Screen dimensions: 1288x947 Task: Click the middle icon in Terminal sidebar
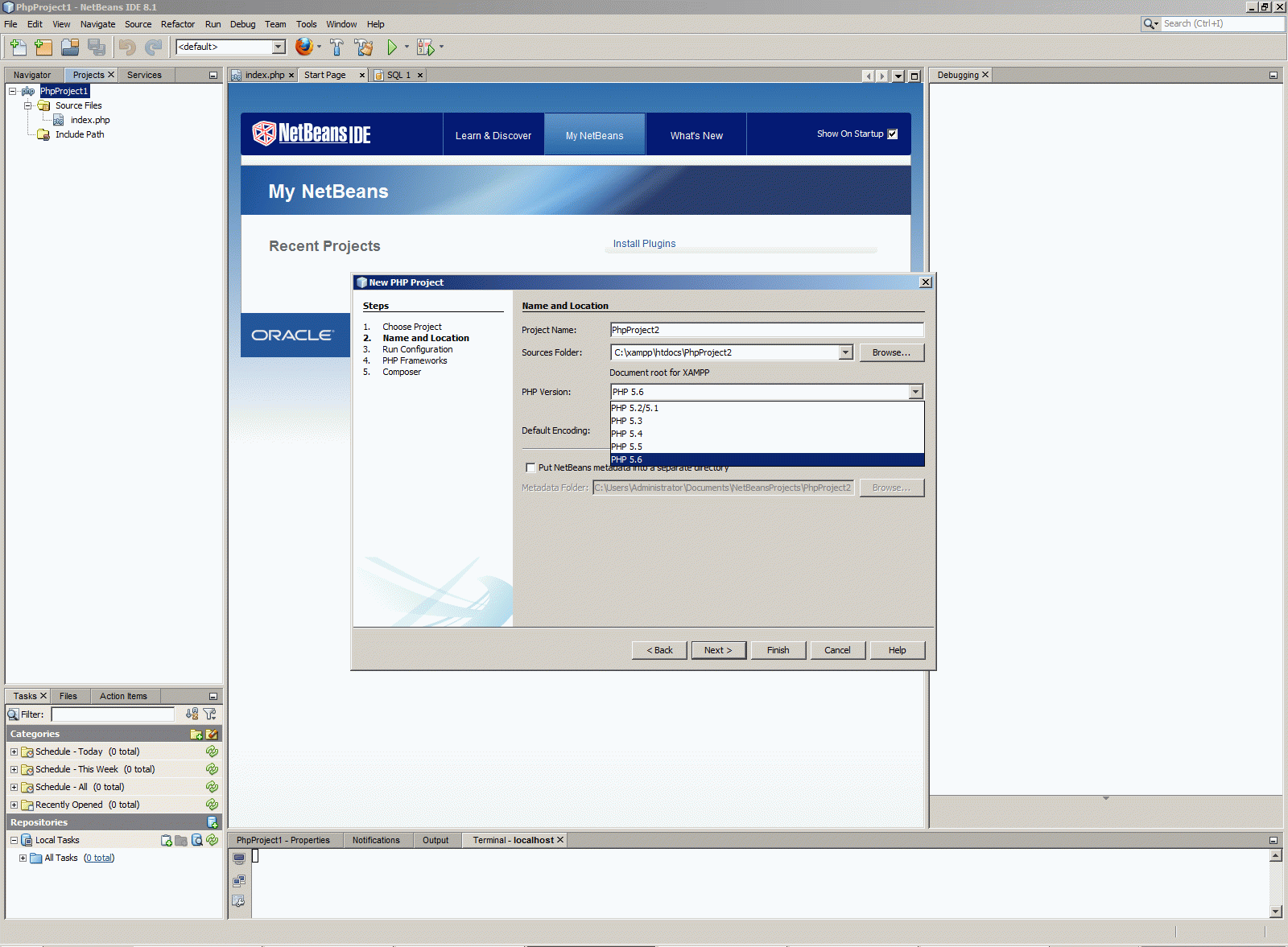point(239,880)
